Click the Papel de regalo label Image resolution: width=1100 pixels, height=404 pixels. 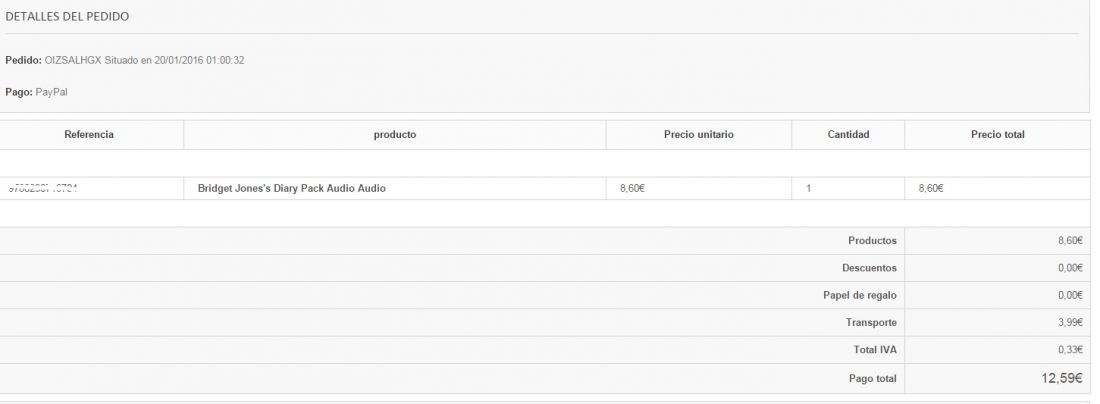[859, 295]
